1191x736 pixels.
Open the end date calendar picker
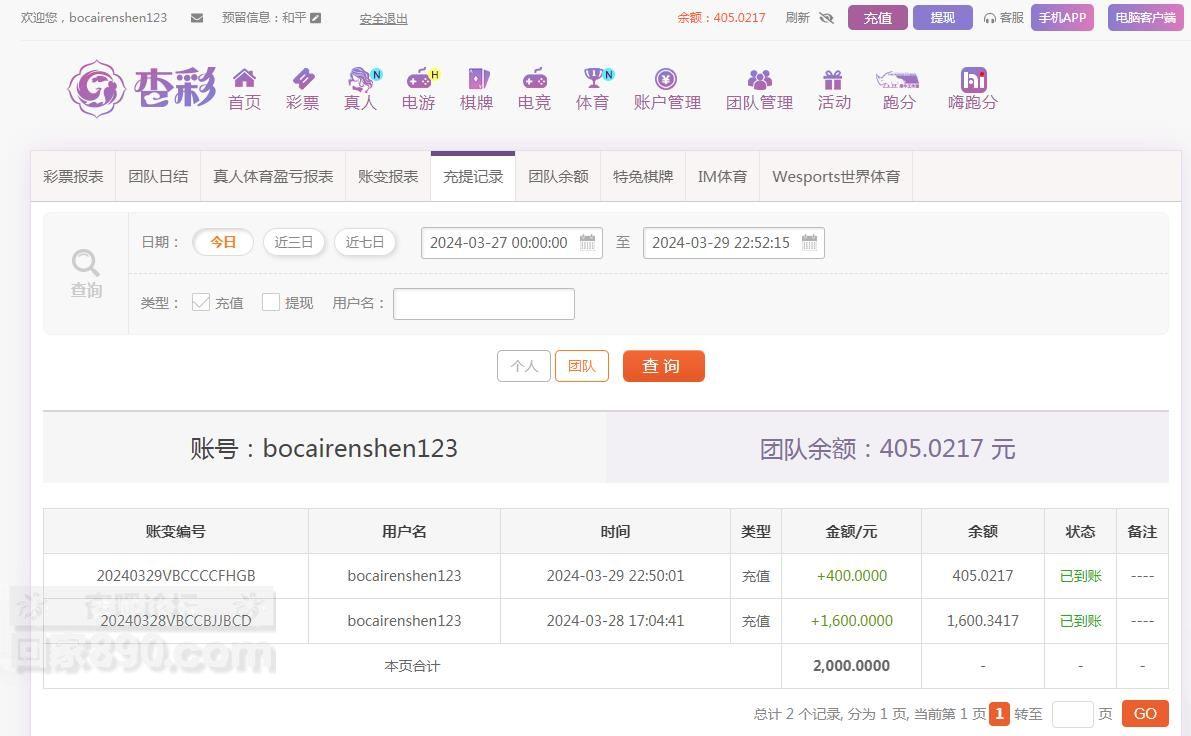pyautogui.click(x=810, y=242)
